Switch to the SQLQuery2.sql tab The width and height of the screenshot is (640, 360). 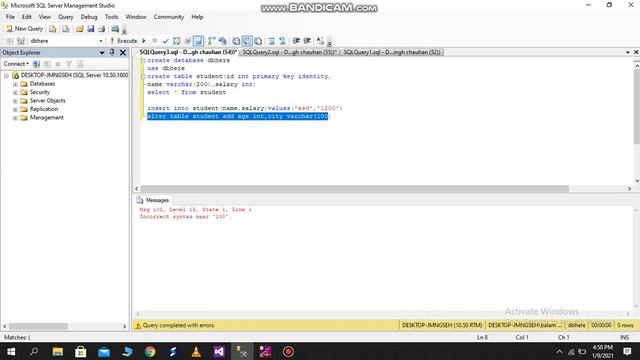[x=289, y=52]
